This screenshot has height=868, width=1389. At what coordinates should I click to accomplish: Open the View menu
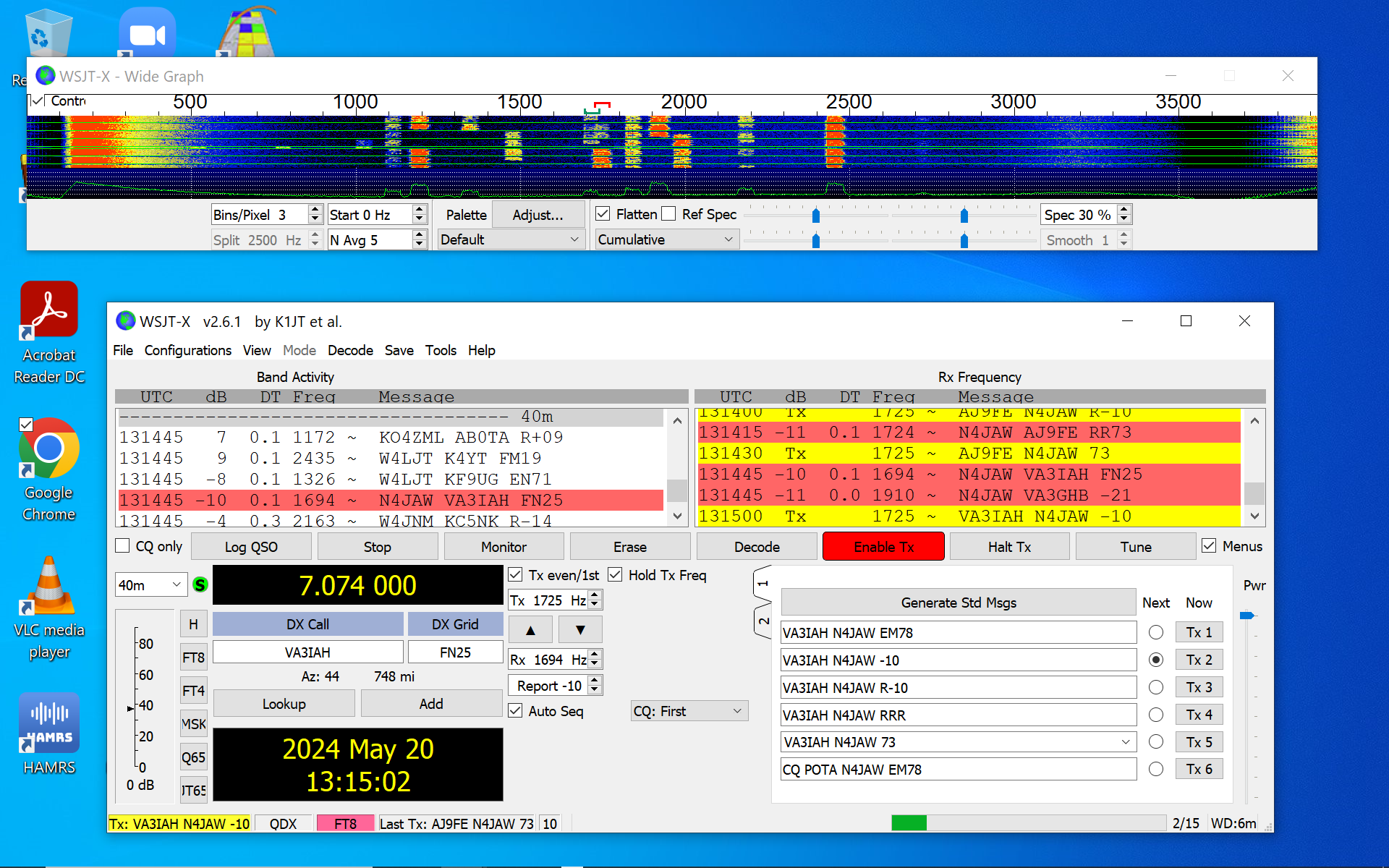point(257,350)
